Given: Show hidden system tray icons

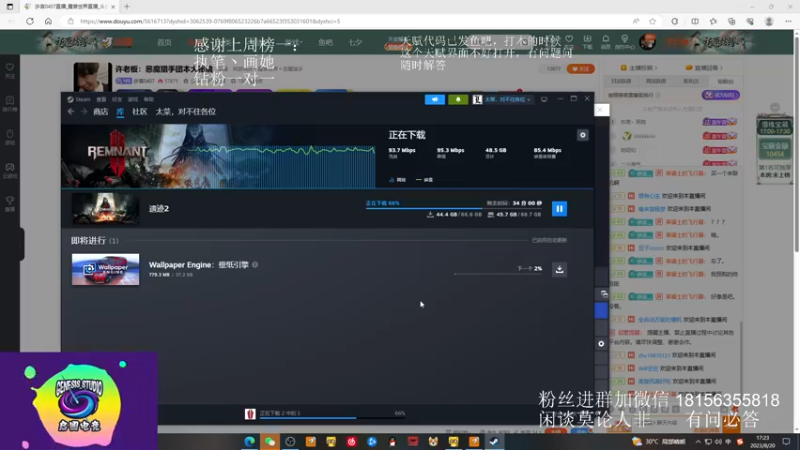Looking at the screenshot, I should 698,441.
